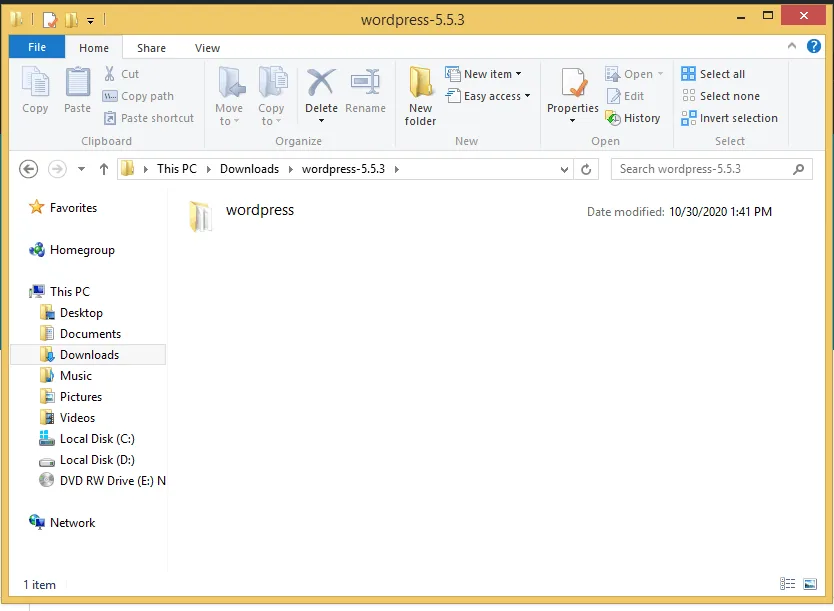Screen dimensions: 834x611
Task: Switch to the View ribbon tab
Action: coord(207,48)
